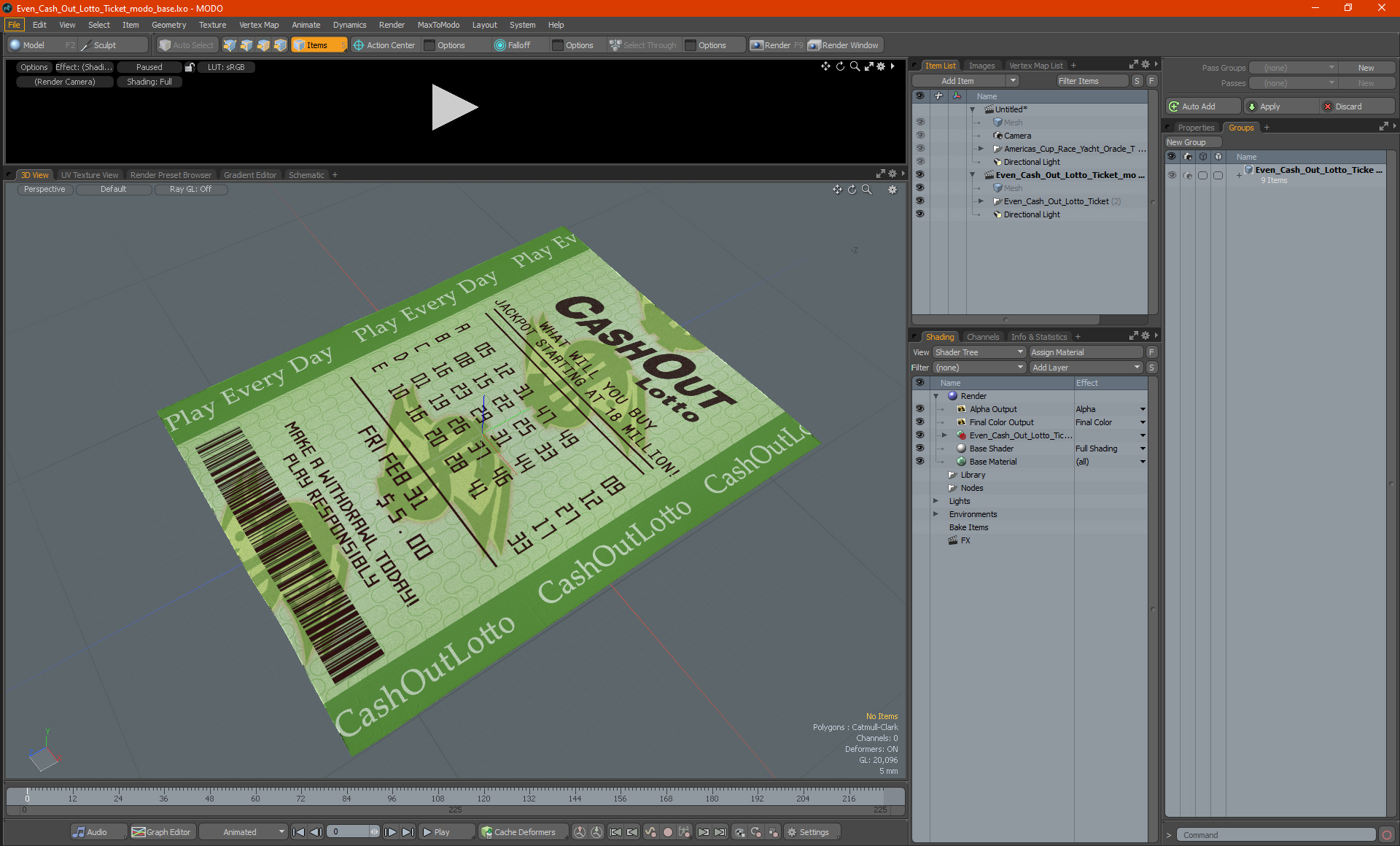Click the Audio button
The image size is (1400, 846).
[90, 832]
